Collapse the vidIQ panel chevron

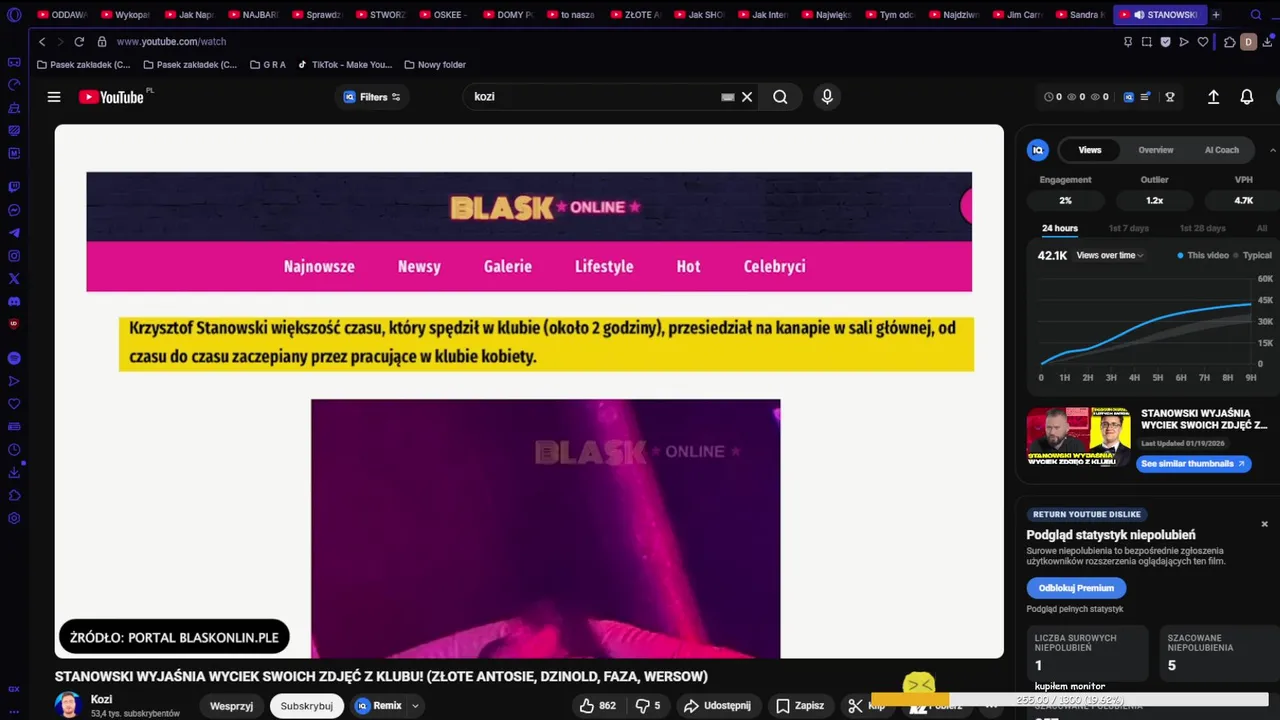[1272, 150]
